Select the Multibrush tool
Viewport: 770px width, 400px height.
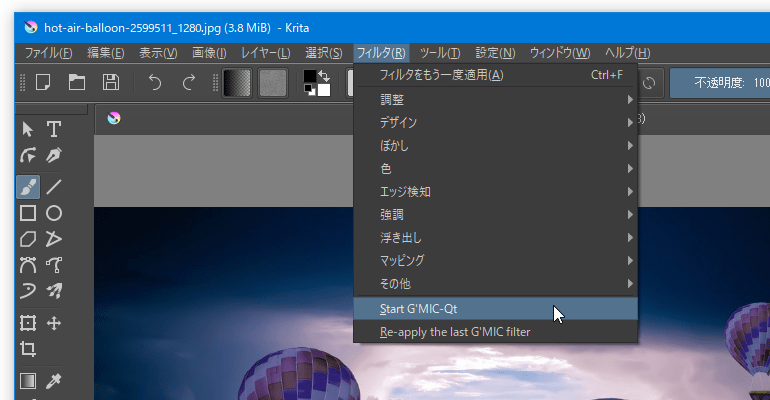(x=54, y=291)
